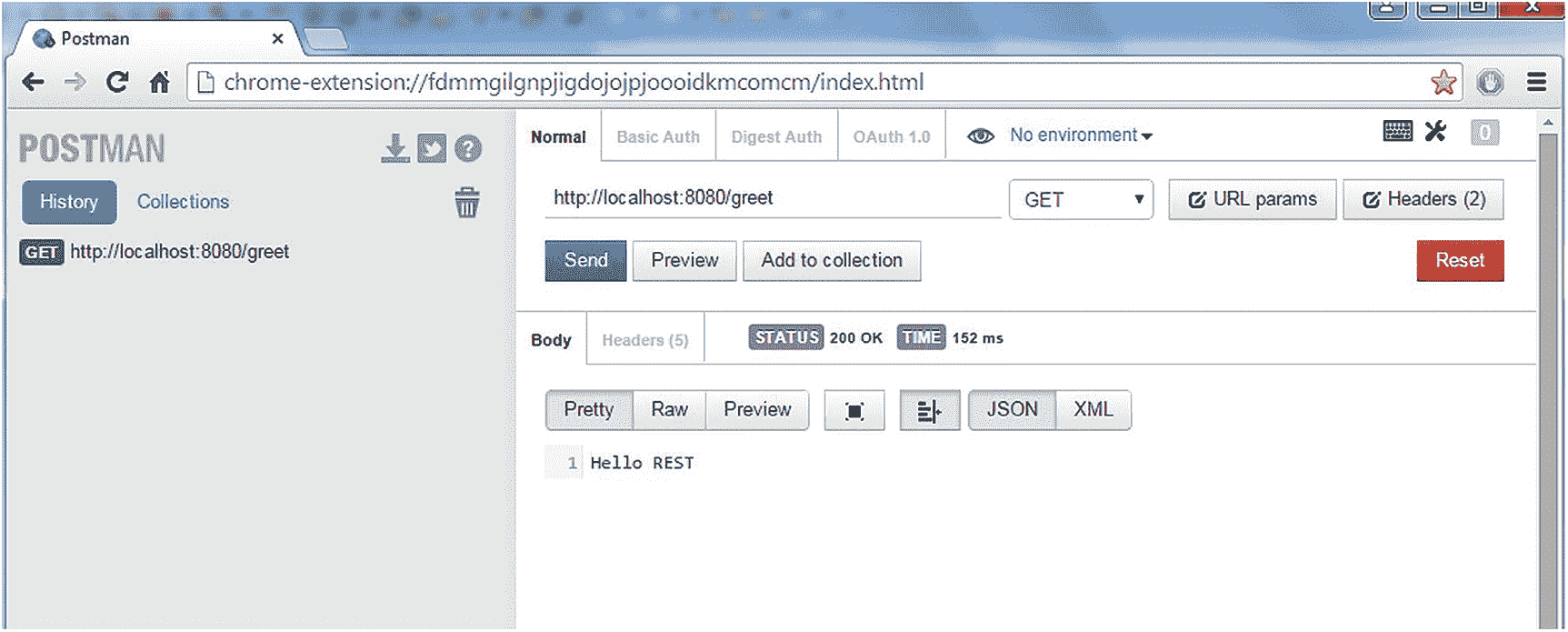Close the Postman browser tab
This screenshot has height=632, width=1568.
[x=277, y=39]
